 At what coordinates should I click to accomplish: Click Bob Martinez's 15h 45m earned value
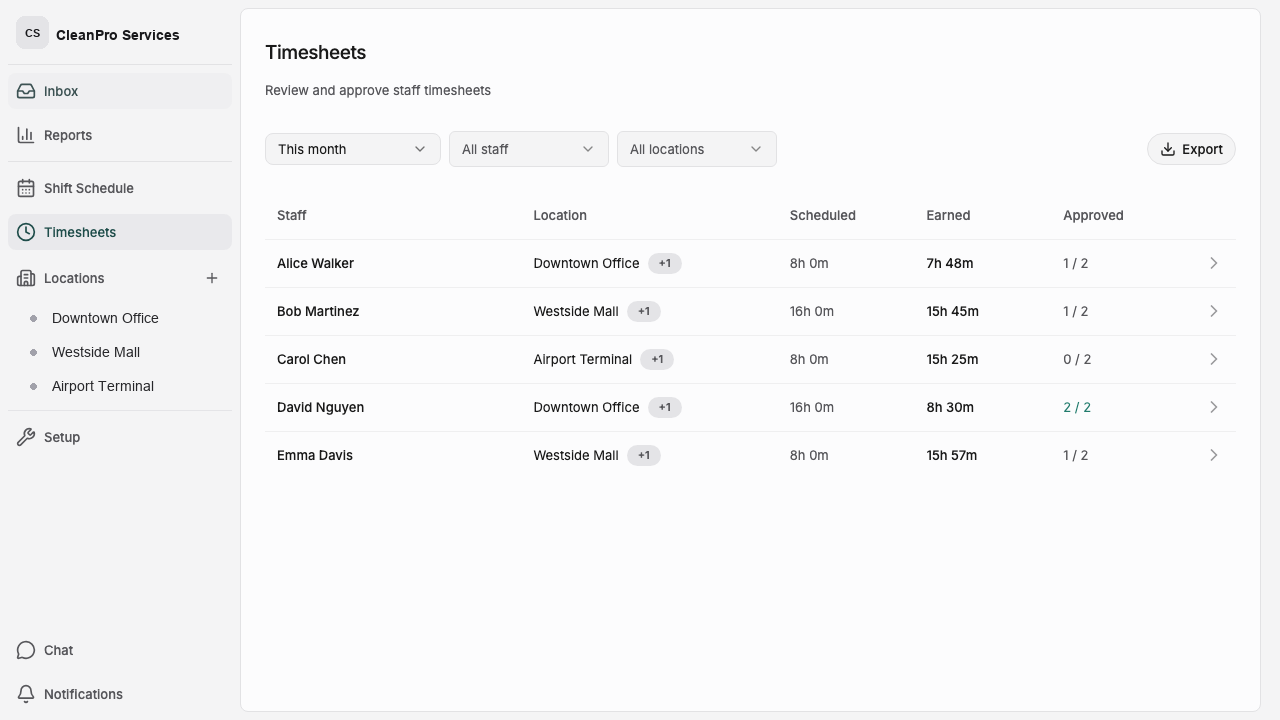(x=953, y=311)
